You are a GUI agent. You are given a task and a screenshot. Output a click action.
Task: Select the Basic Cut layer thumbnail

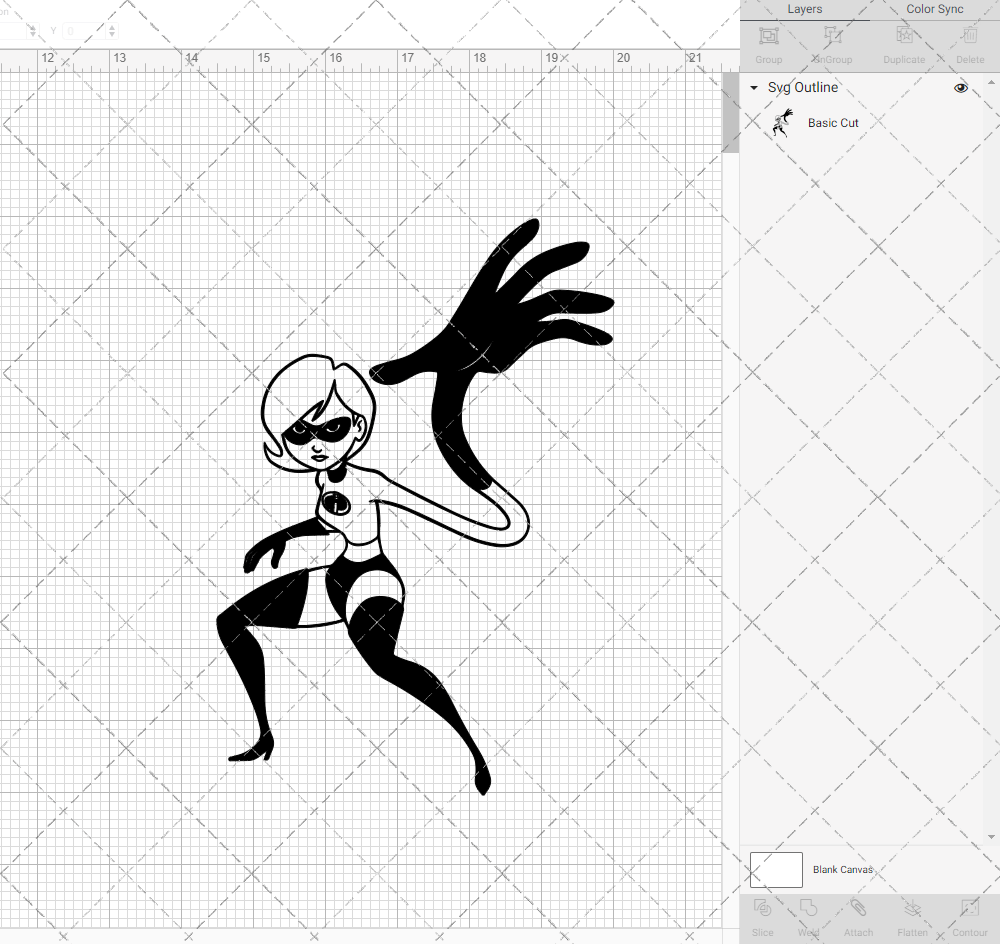point(782,122)
